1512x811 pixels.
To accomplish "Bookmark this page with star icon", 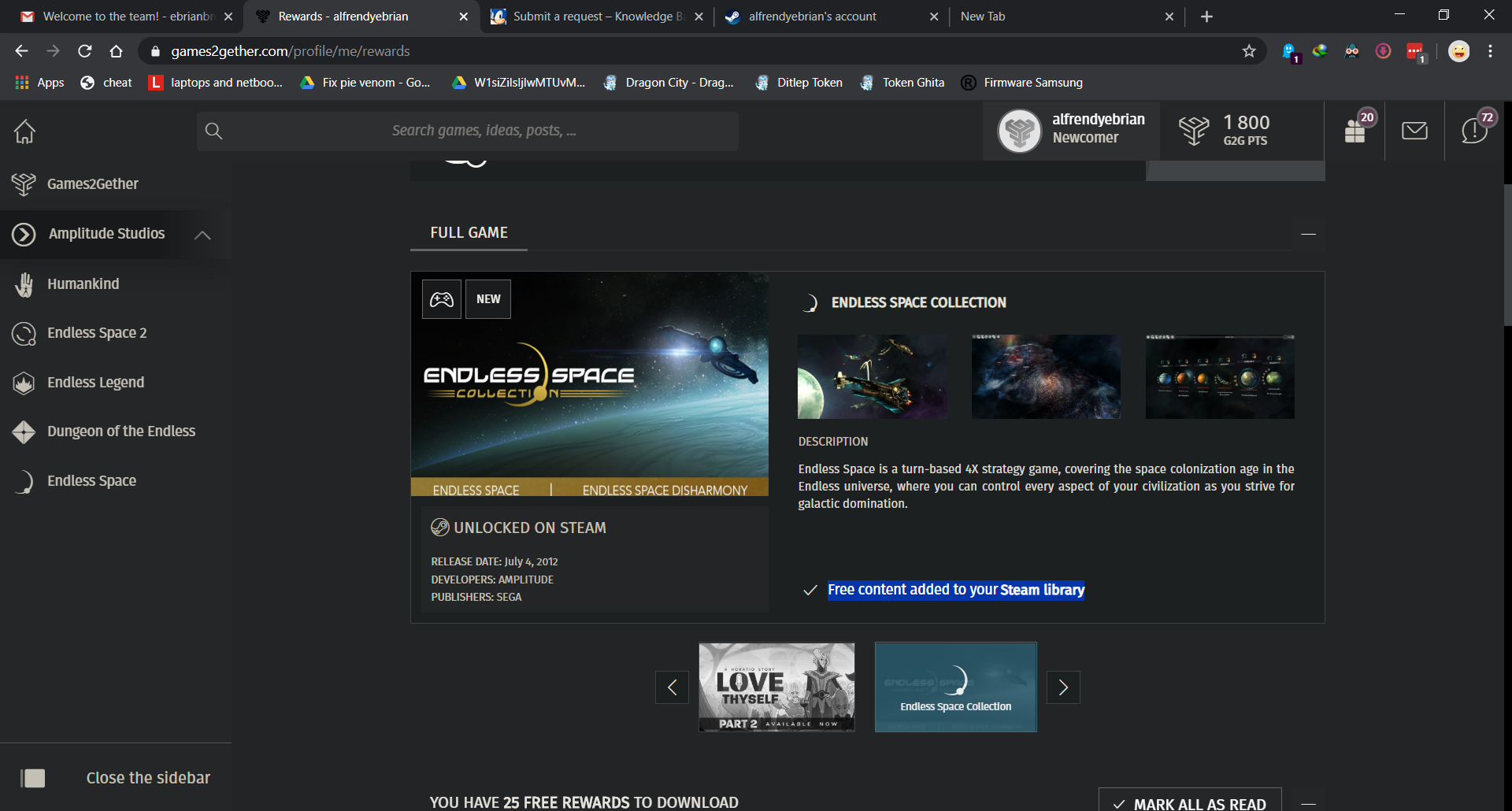I will point(1249,51).
